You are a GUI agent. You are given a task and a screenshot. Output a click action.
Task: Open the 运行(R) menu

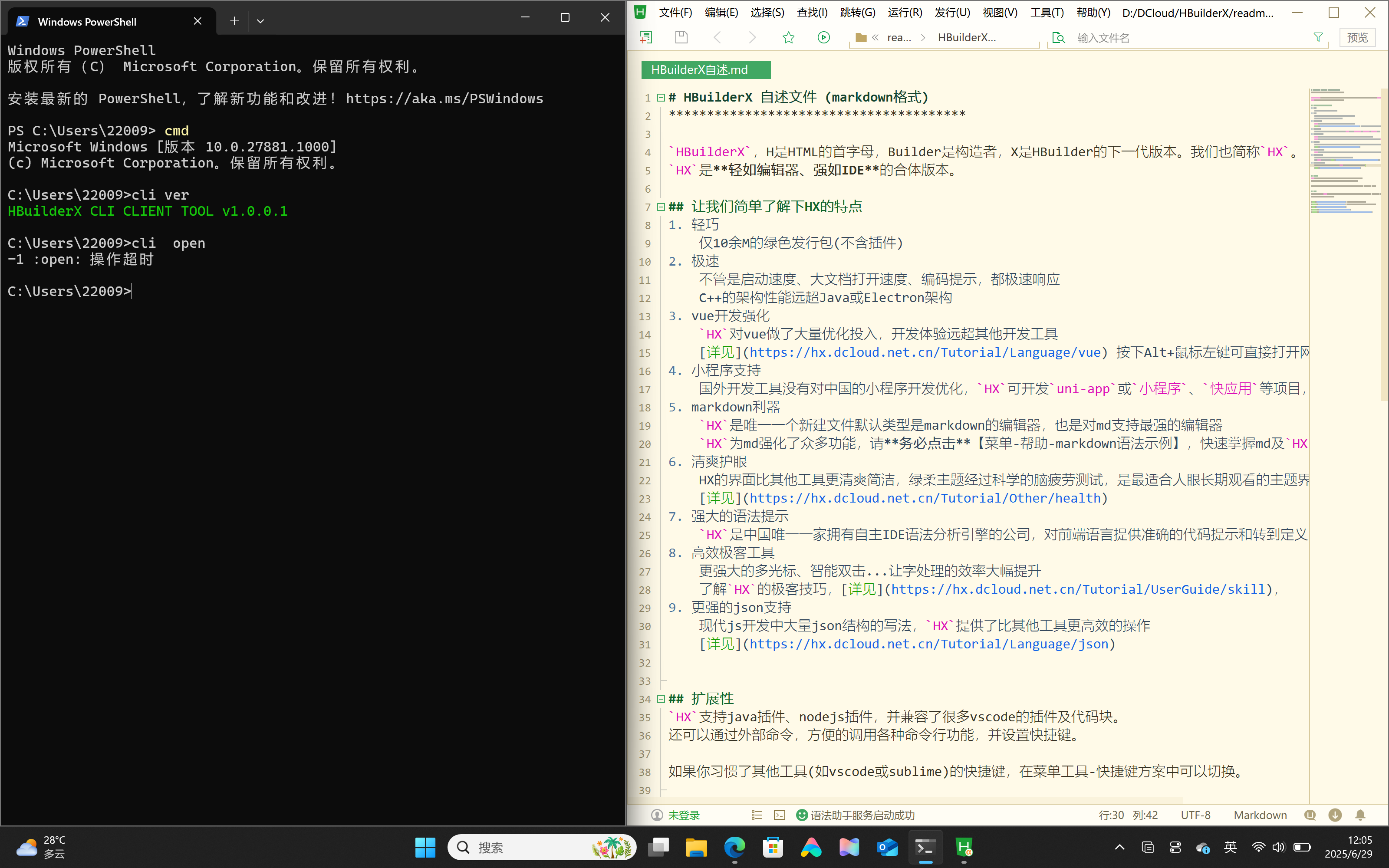pyautogui.click(x=905, y=13)
